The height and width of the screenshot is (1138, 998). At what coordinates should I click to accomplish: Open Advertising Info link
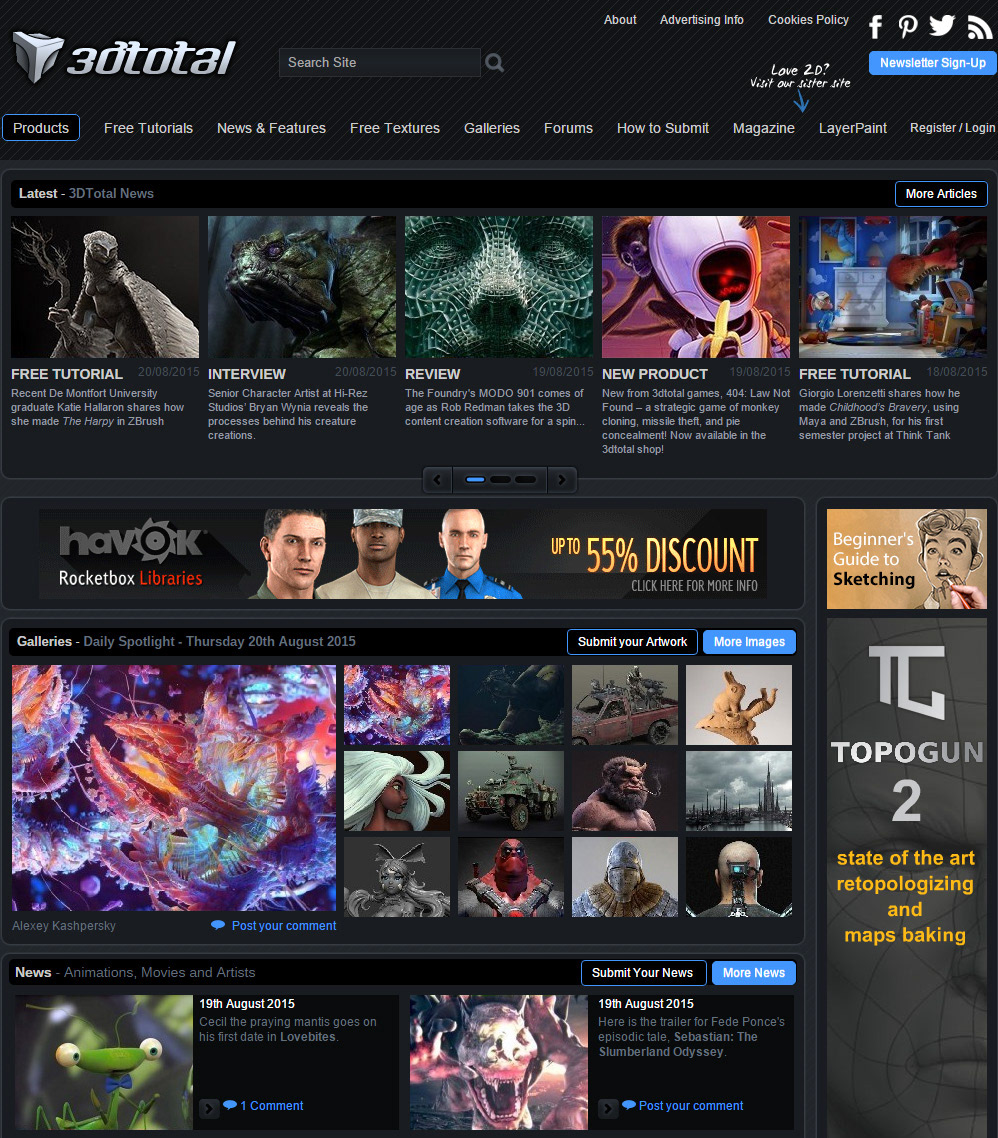[x=701, y=20]
